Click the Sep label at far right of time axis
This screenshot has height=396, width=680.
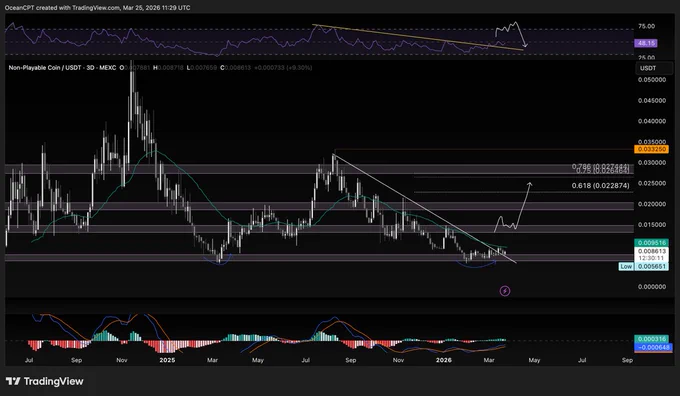pos(627,360)
